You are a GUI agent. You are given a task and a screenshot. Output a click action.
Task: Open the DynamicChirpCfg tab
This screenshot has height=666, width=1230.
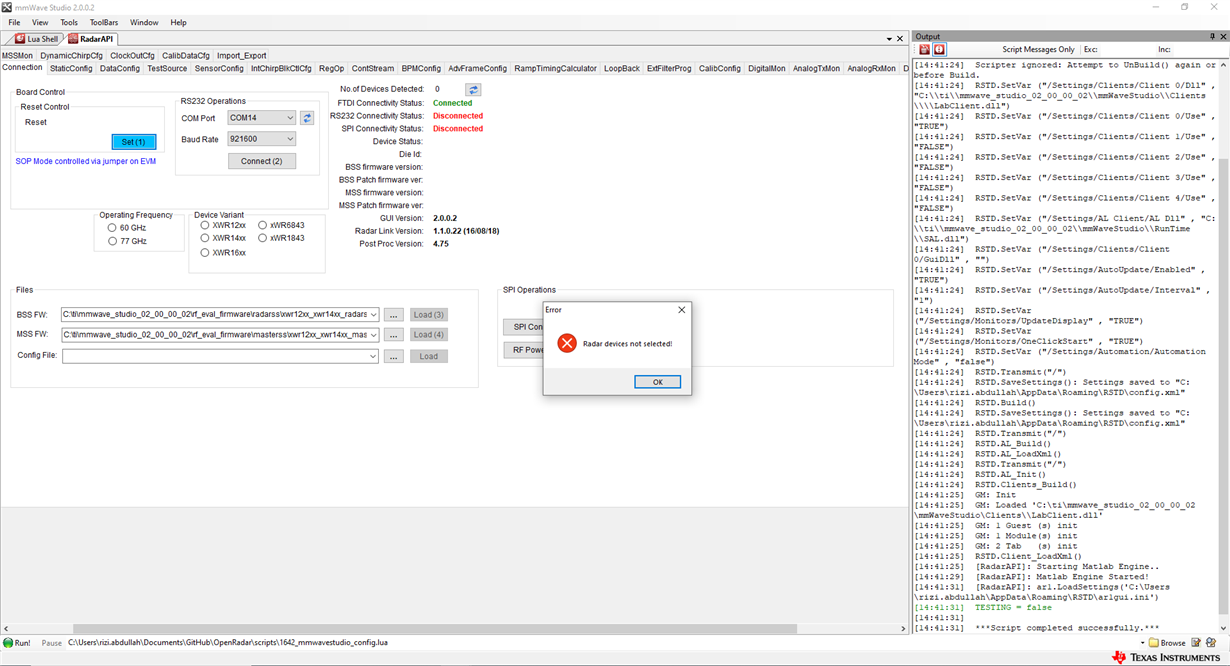tap(71, 56)
